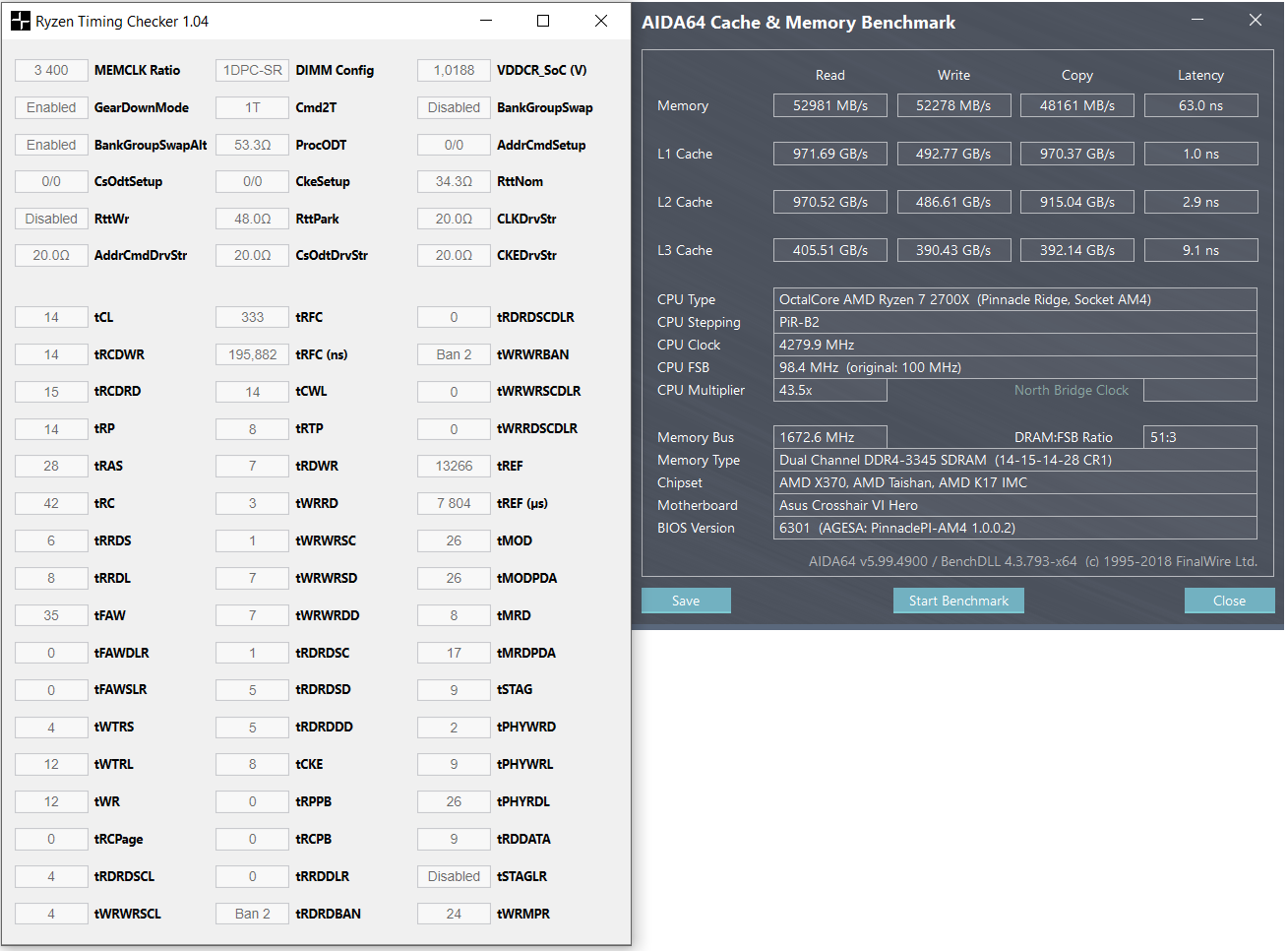Click the tWRMPR value 24
1288x951 pixels.
click(x=454, y=914)
